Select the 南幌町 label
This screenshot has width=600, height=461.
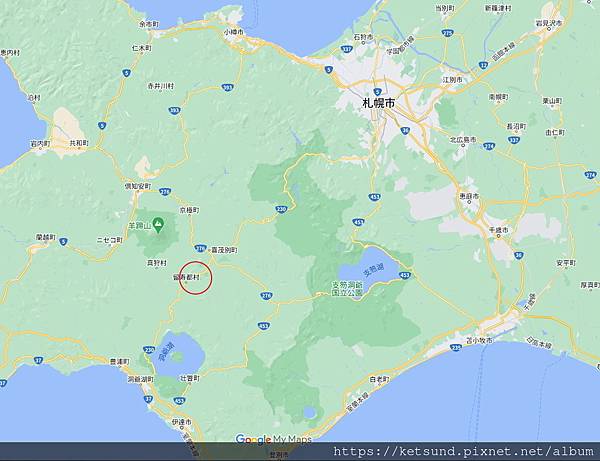[x=498, y=97]
